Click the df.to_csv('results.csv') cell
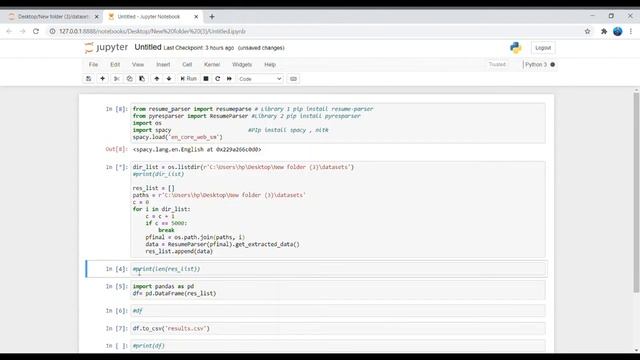 coord(338,328)
